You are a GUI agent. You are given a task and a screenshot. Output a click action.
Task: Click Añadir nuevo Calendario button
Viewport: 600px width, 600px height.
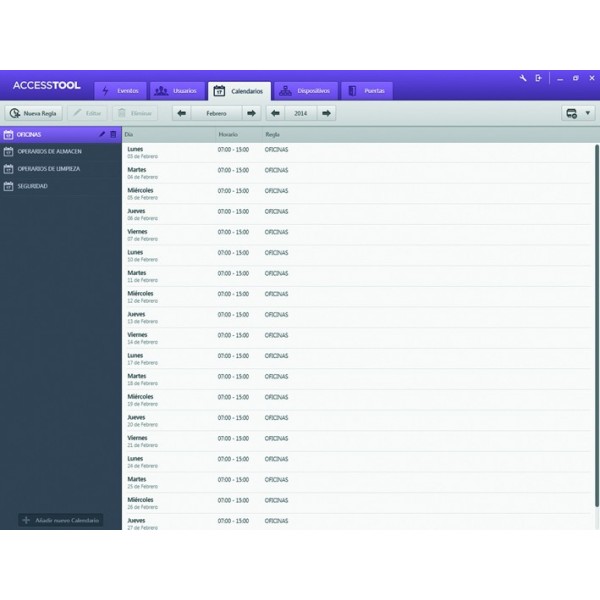click(x=61, y=520)
